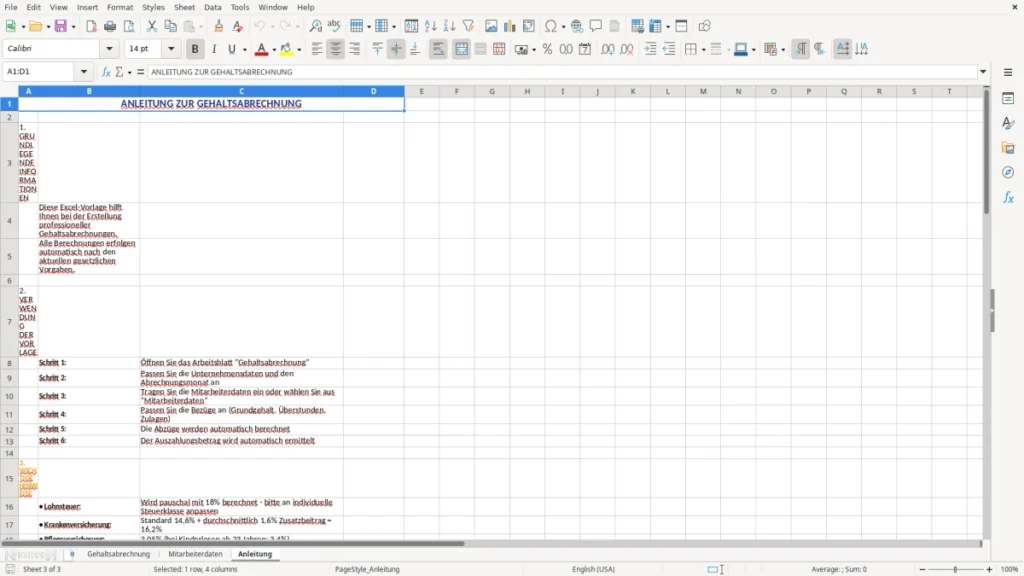Sort ascending A to Z
The height and width of the screenshot is (576, 1024).
(430, 26)
